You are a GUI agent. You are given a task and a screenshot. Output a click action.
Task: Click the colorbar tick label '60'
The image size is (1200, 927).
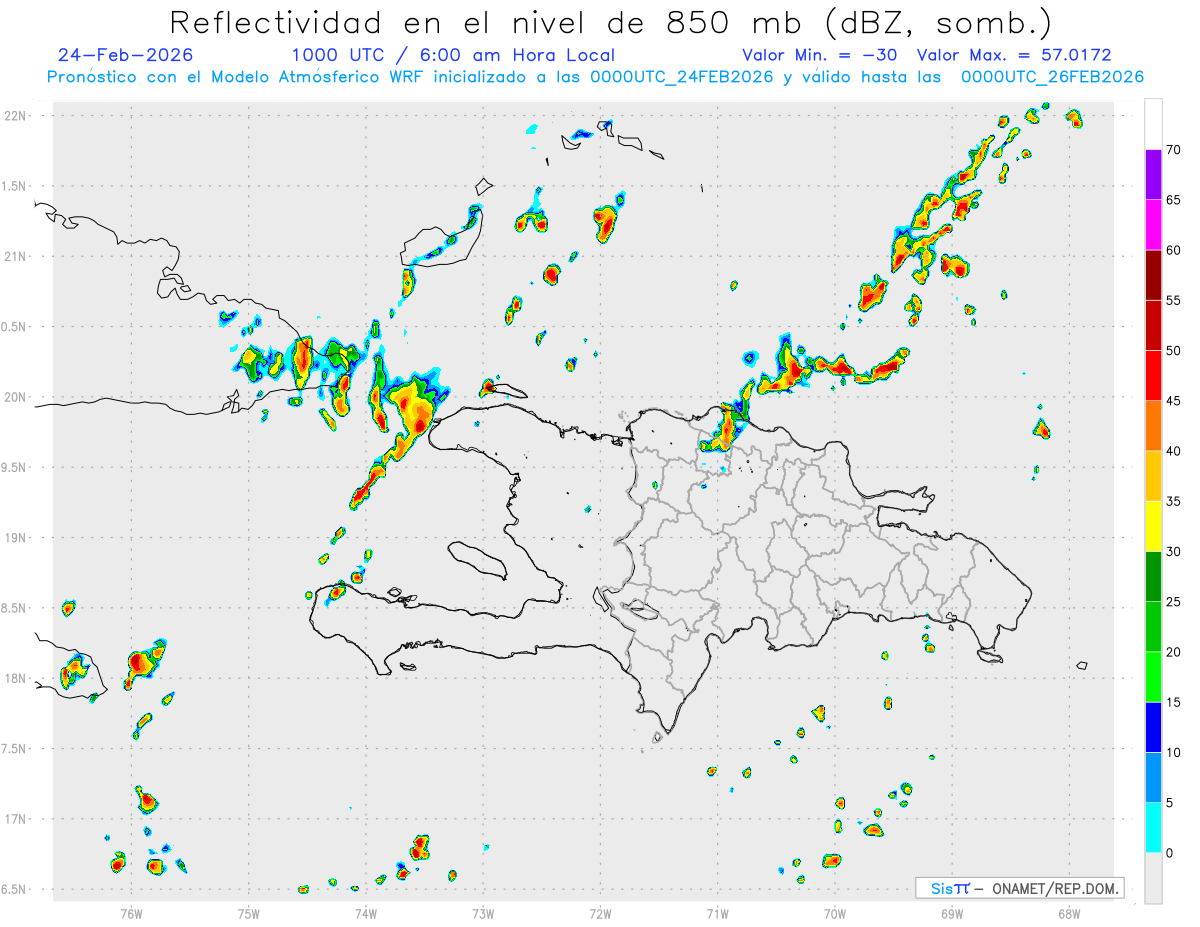pos(1173,250)
